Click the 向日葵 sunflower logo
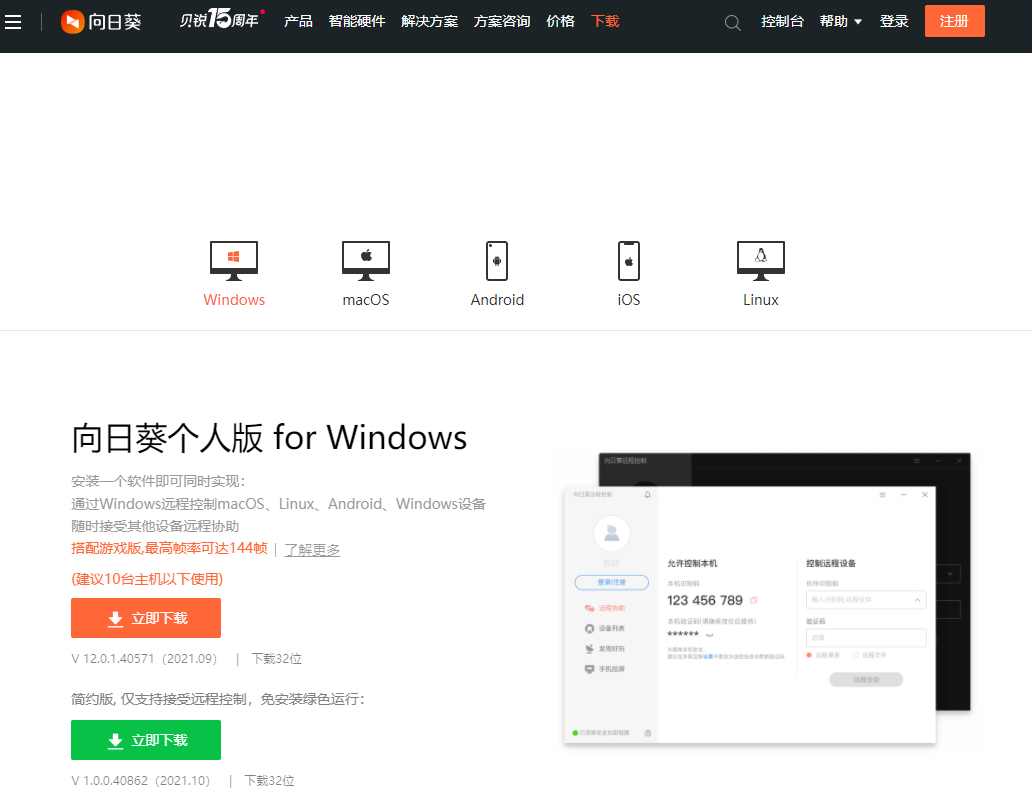 (x=101, y=22)
